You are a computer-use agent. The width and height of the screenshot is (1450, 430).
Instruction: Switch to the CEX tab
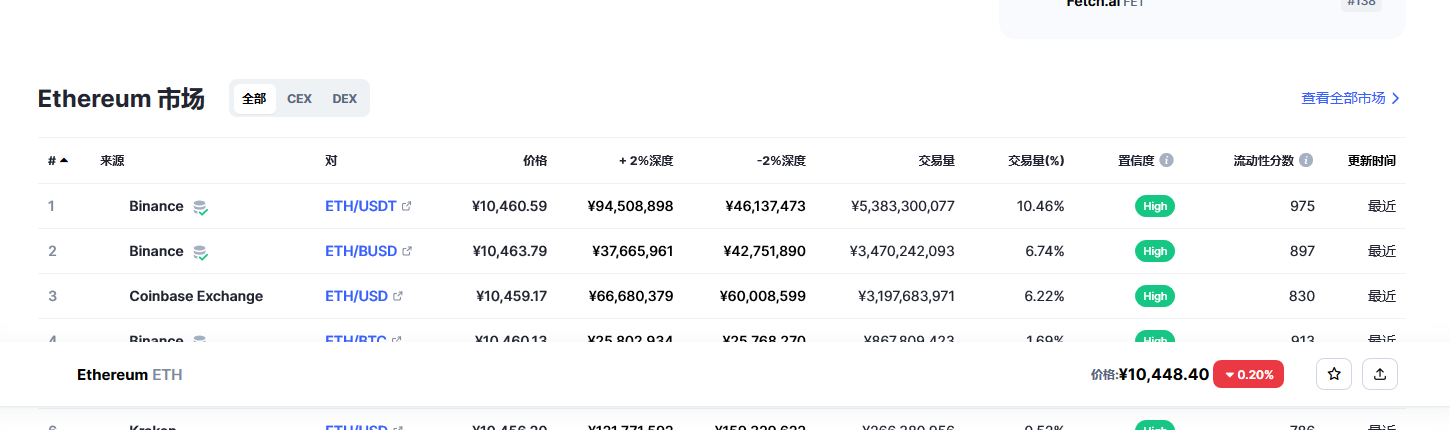[299, 98]
